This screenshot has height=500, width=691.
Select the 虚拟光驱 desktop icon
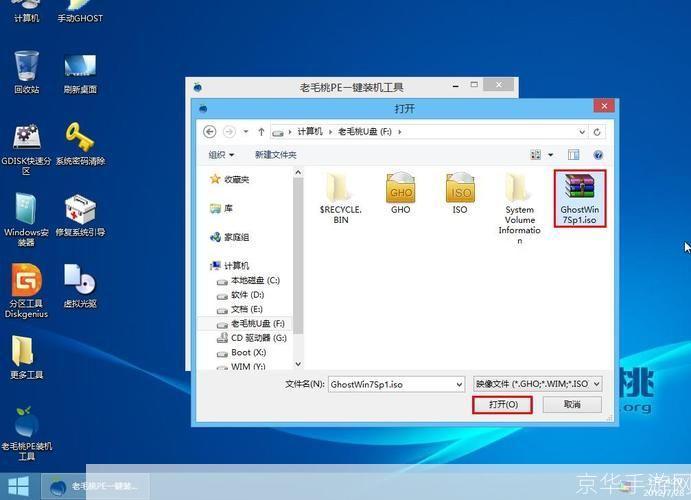80,286
